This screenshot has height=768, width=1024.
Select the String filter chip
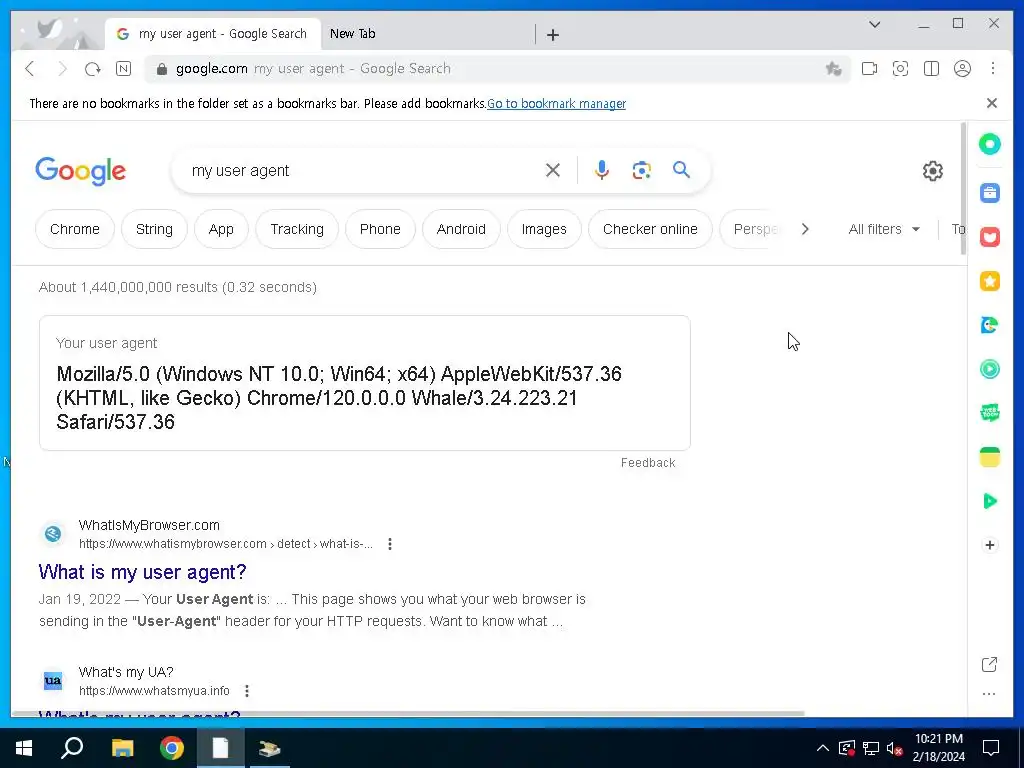154,229
